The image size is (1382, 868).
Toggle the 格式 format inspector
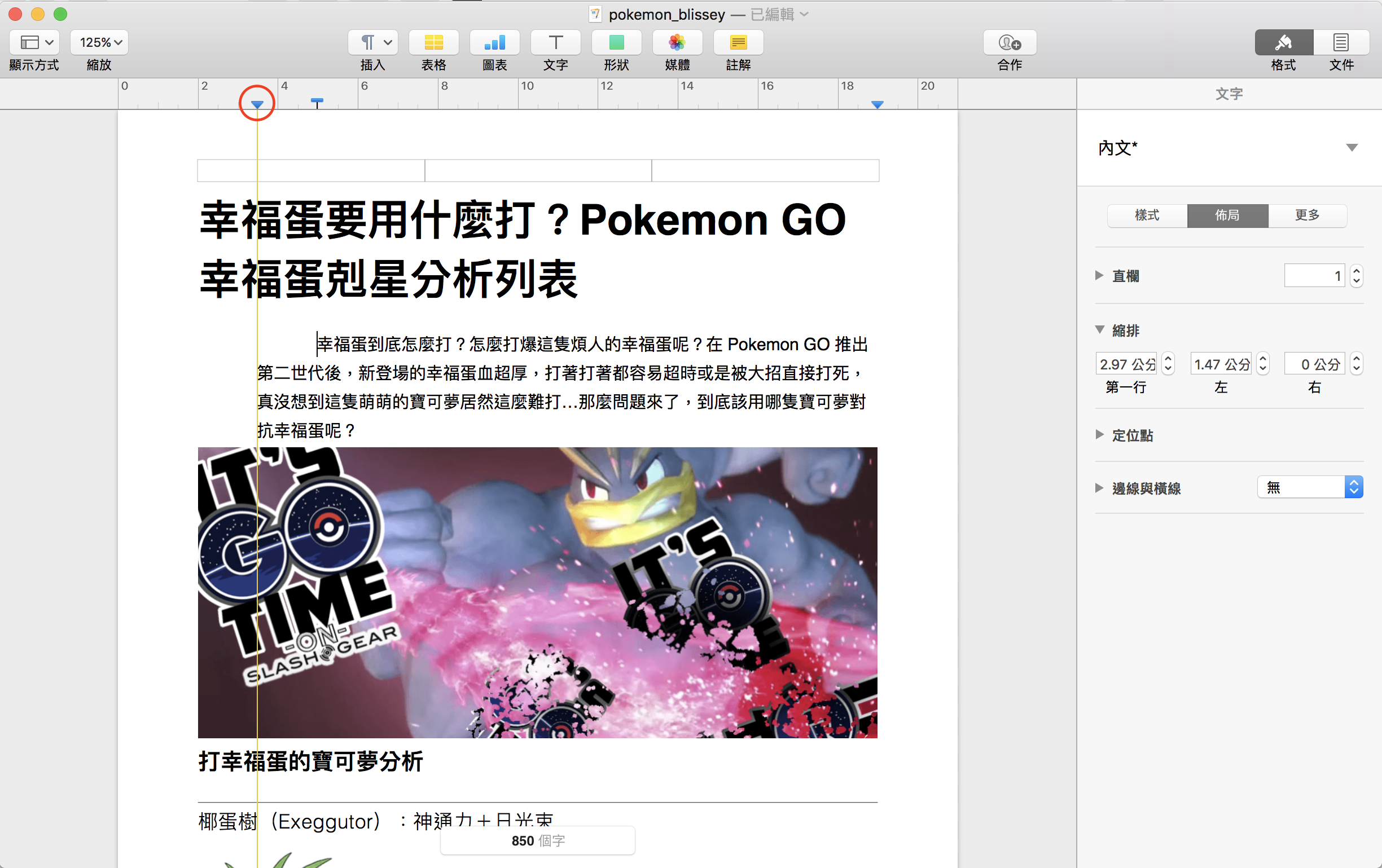1284,42
